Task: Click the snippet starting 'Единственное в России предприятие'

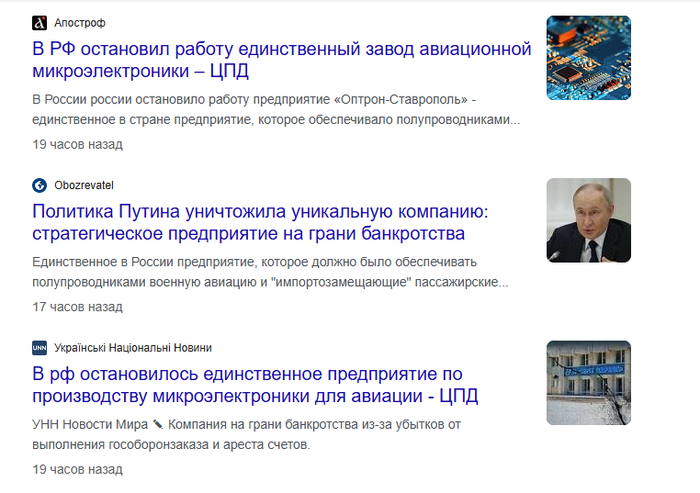Action: (x=270, y=272)
